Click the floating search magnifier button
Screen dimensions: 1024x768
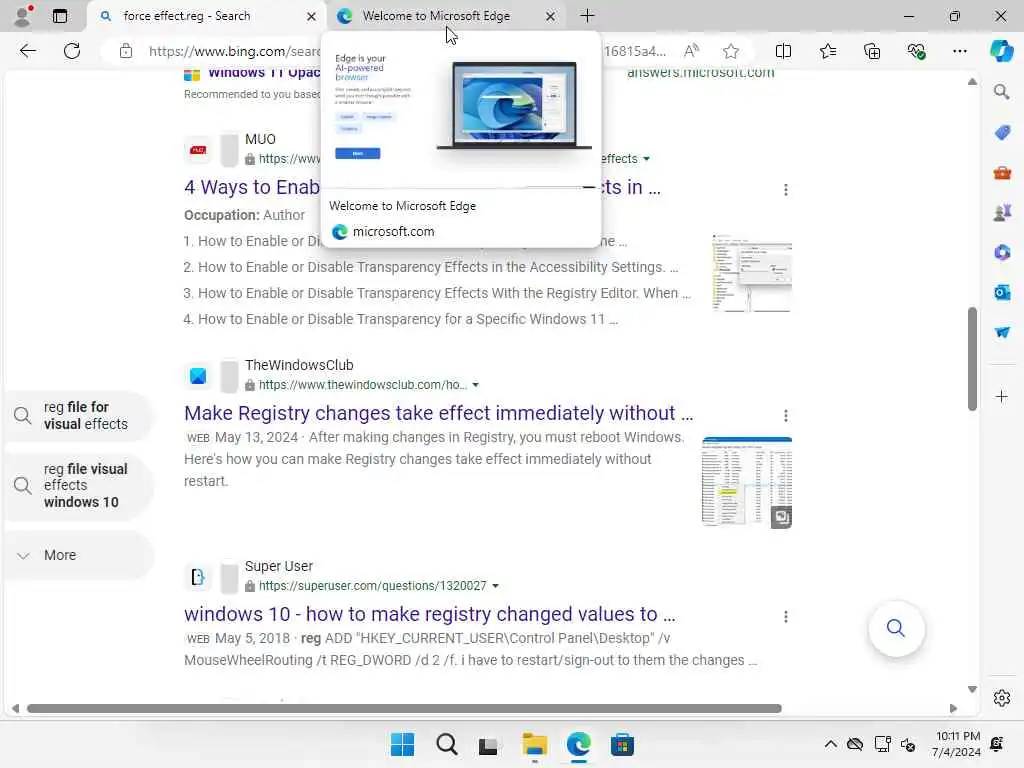[896, 628]
